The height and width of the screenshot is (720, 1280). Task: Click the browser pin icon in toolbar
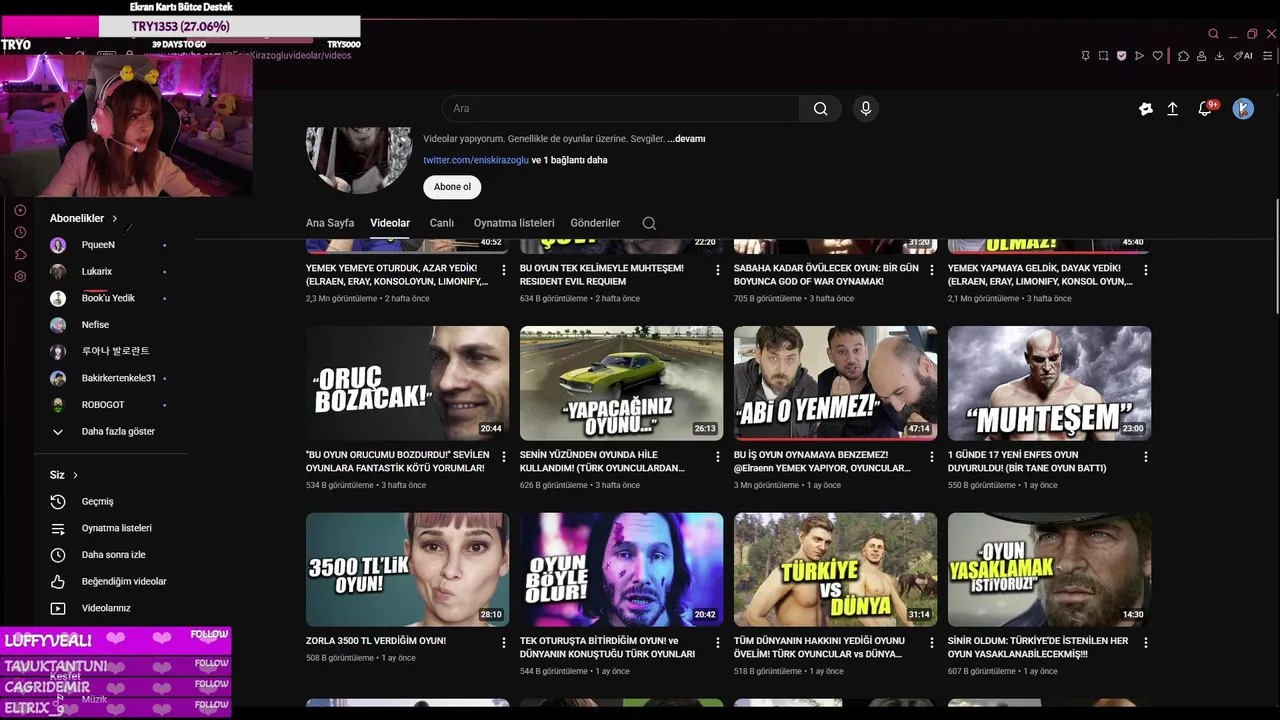point(1085,56)
